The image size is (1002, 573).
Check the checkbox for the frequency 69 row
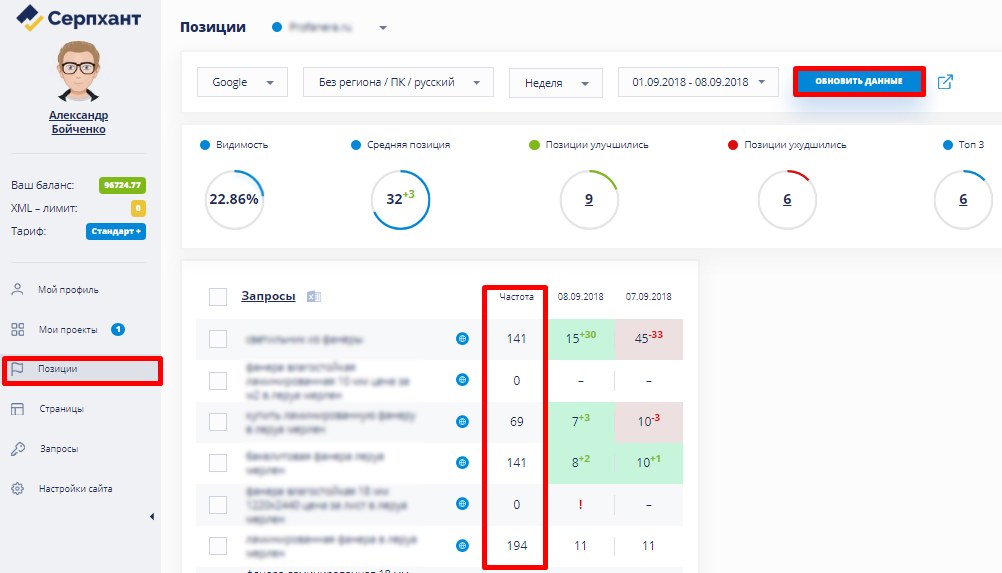[x=218, y=421]
